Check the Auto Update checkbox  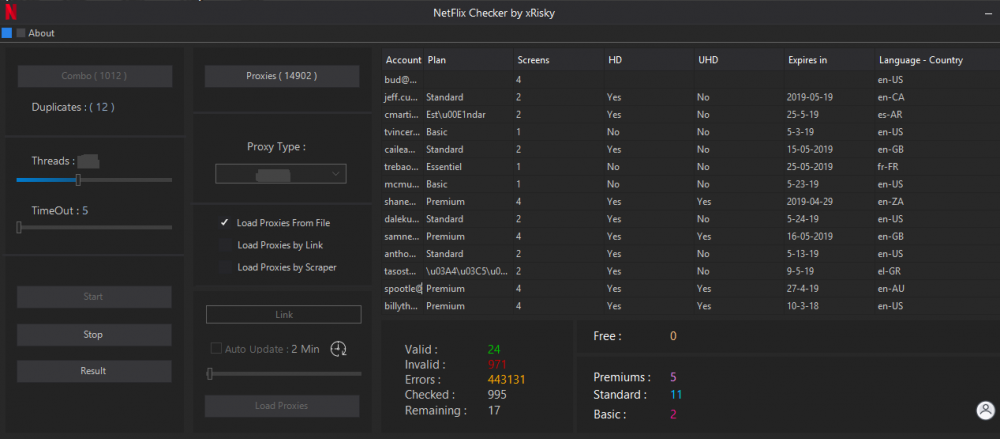pos(216,349)
